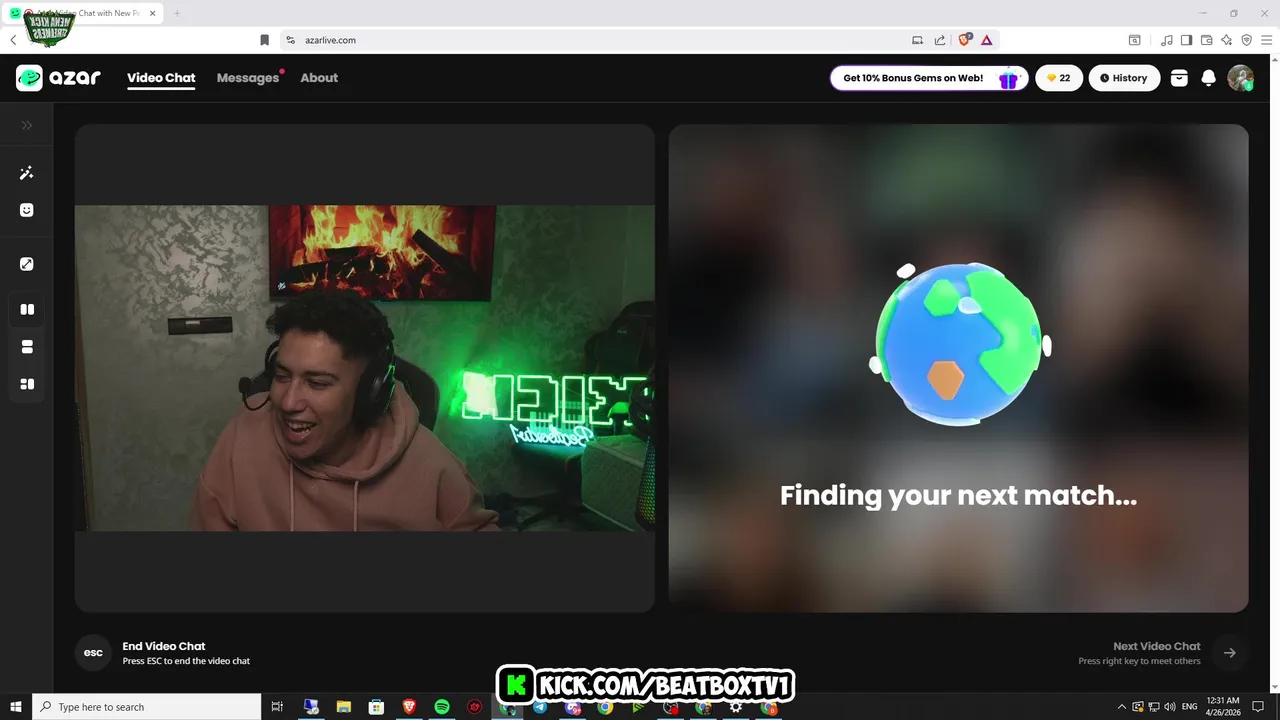This screenshot has width=1280, height=720.
Task: Open the About tab
Action: pos(319,78)
